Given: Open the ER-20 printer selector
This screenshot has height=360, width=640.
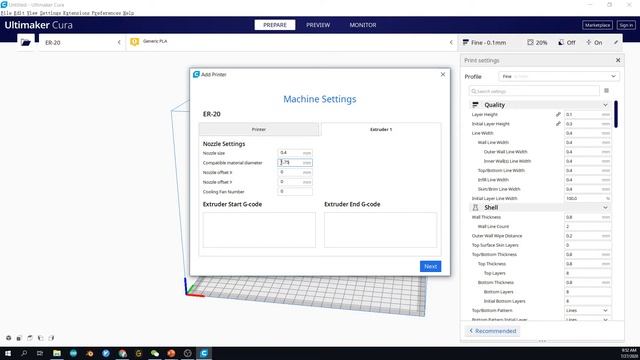Looking at the screenshot, I should click(82, 42).
